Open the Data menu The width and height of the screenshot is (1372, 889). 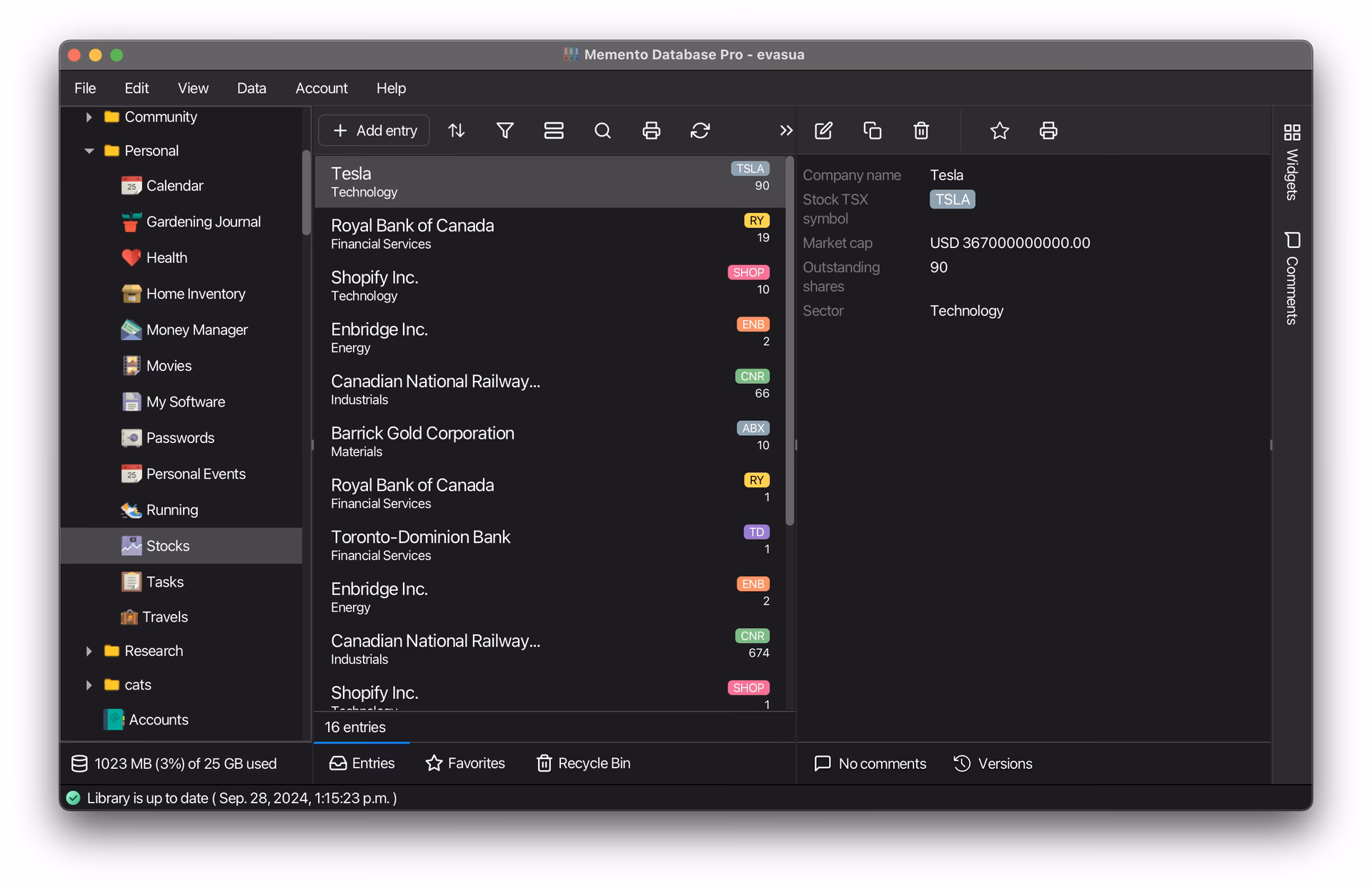pos(252,88)
